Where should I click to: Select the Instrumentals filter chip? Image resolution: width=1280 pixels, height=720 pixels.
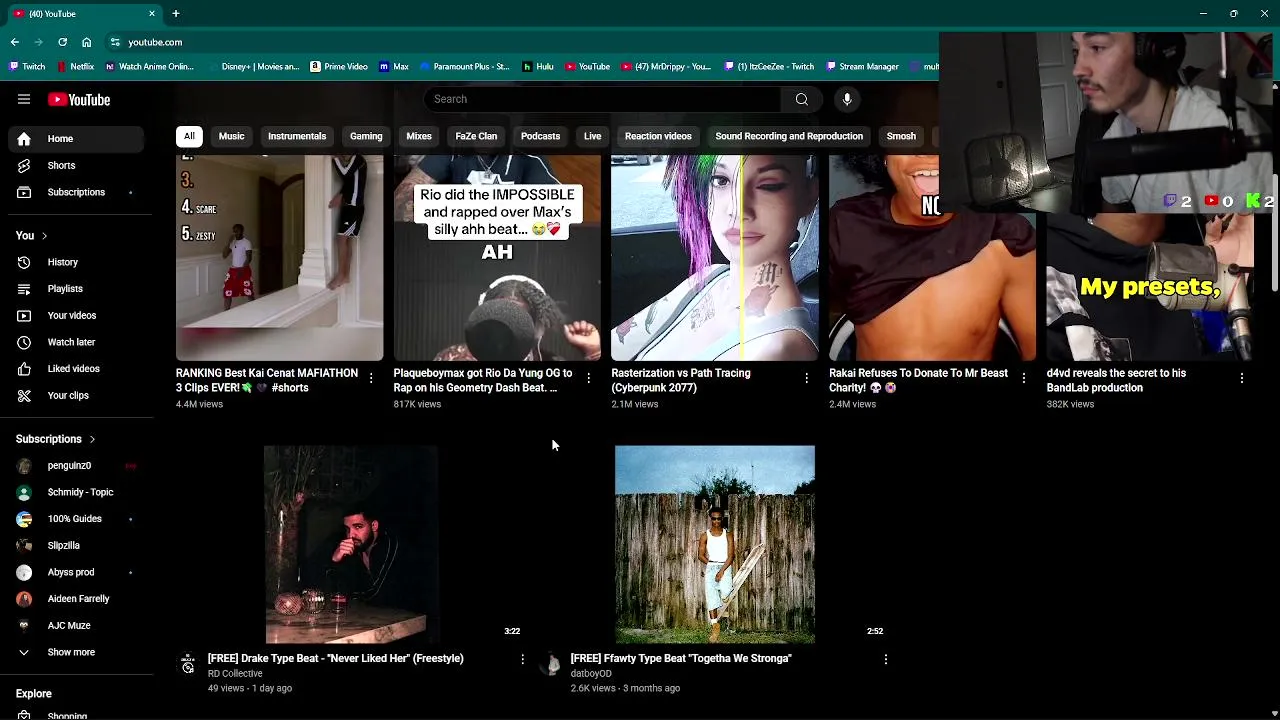[297, 136]
